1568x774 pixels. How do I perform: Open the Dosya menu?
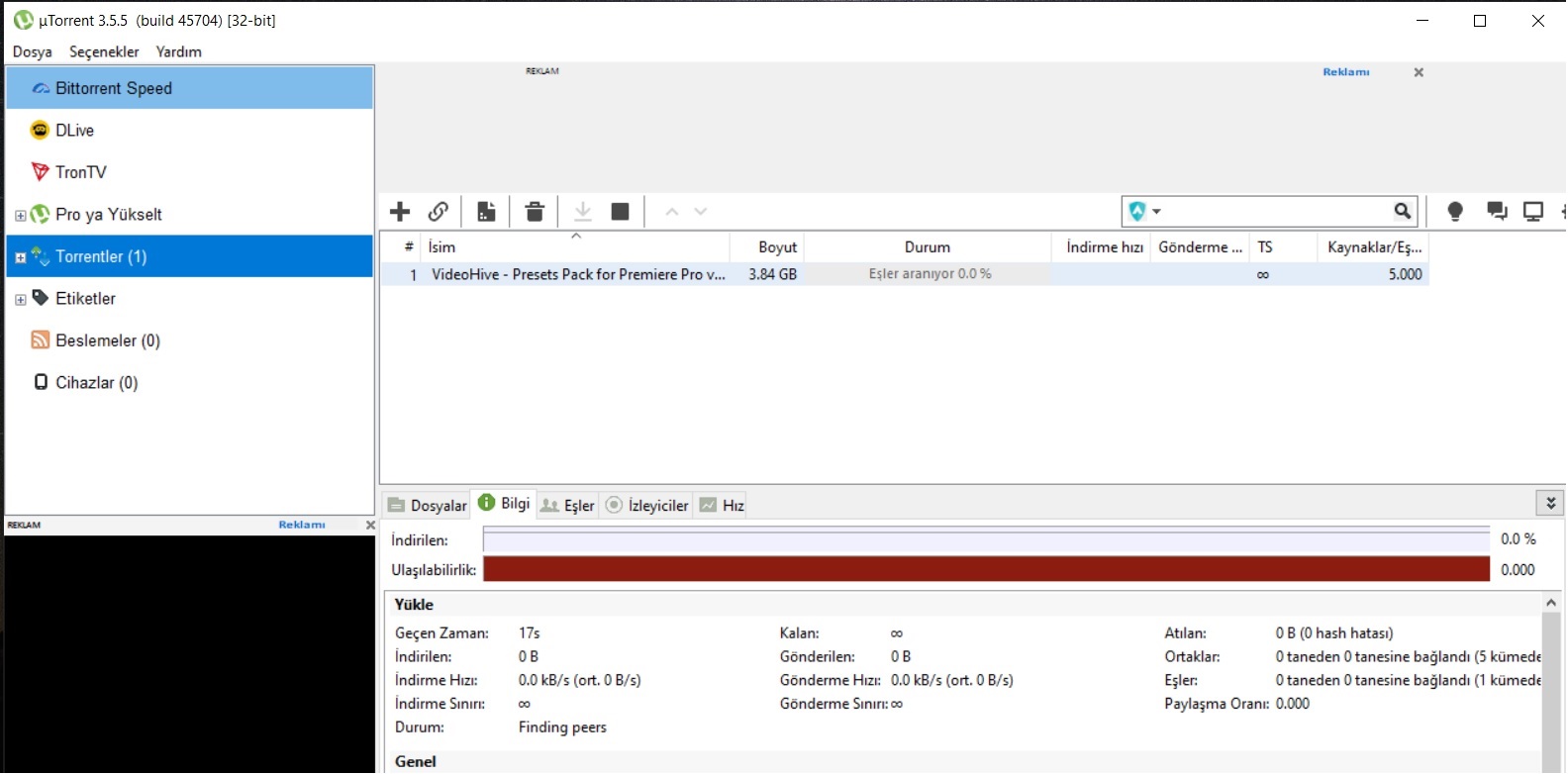tap(33, 51)
